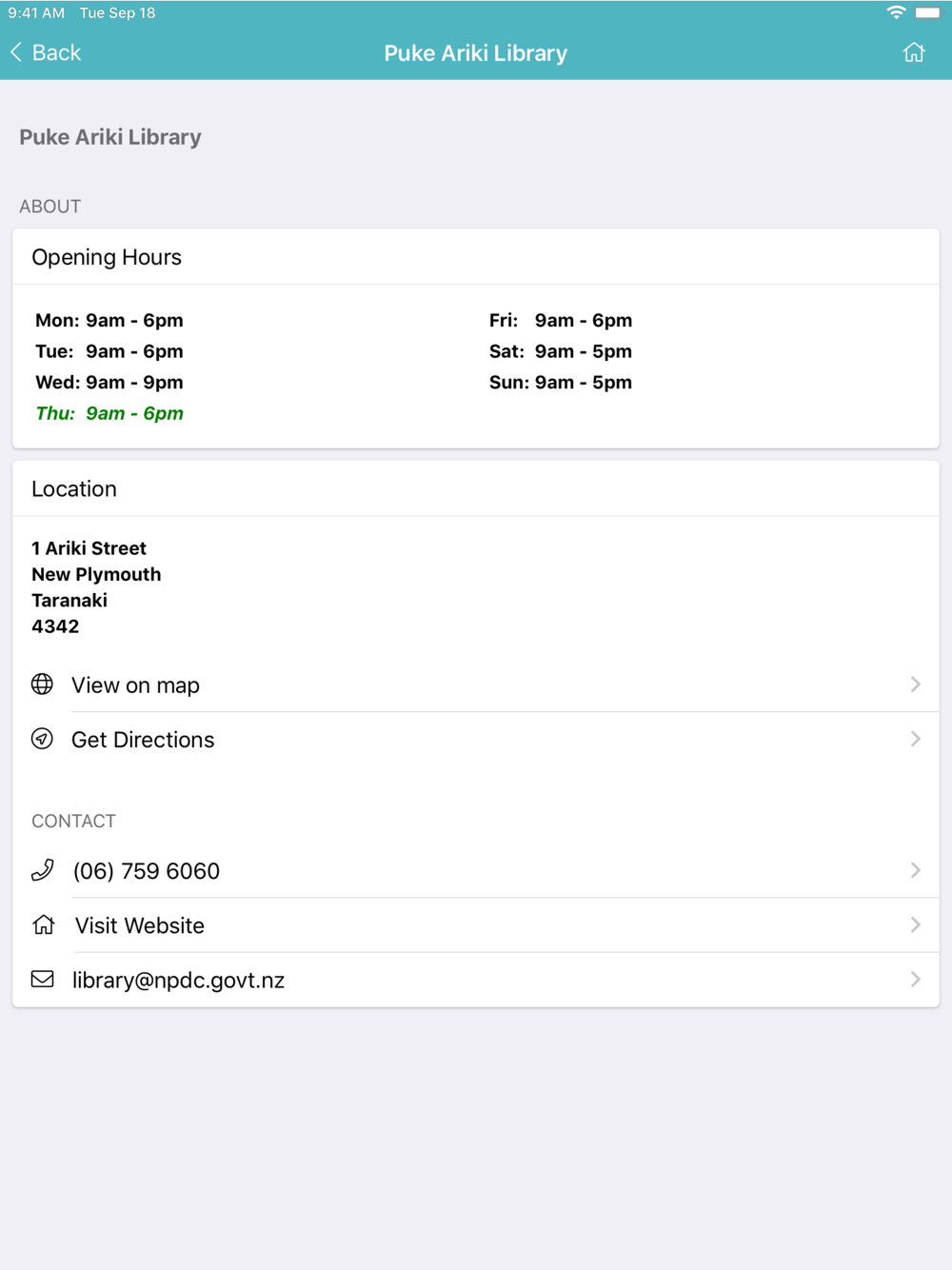952x1270 pixels.
Task: Open Visit Website link
Action: tap(476, 924)
